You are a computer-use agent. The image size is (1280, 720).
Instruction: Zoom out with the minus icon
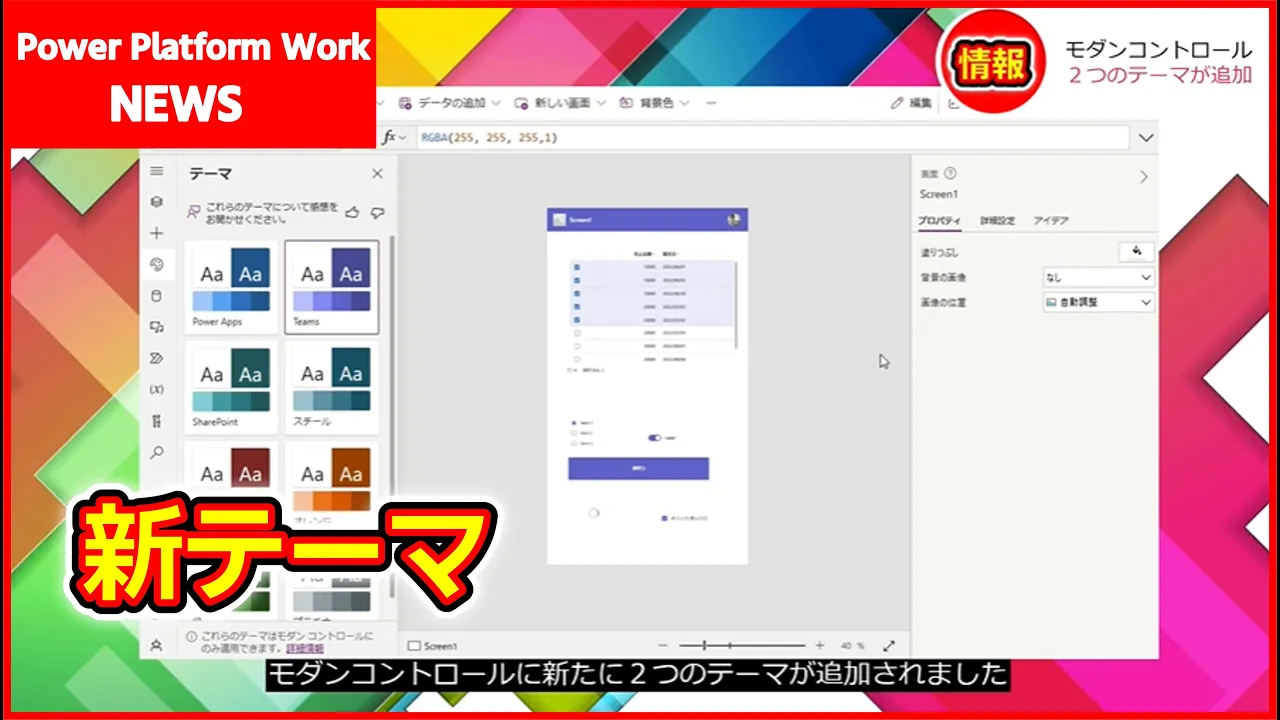[665, 646]
